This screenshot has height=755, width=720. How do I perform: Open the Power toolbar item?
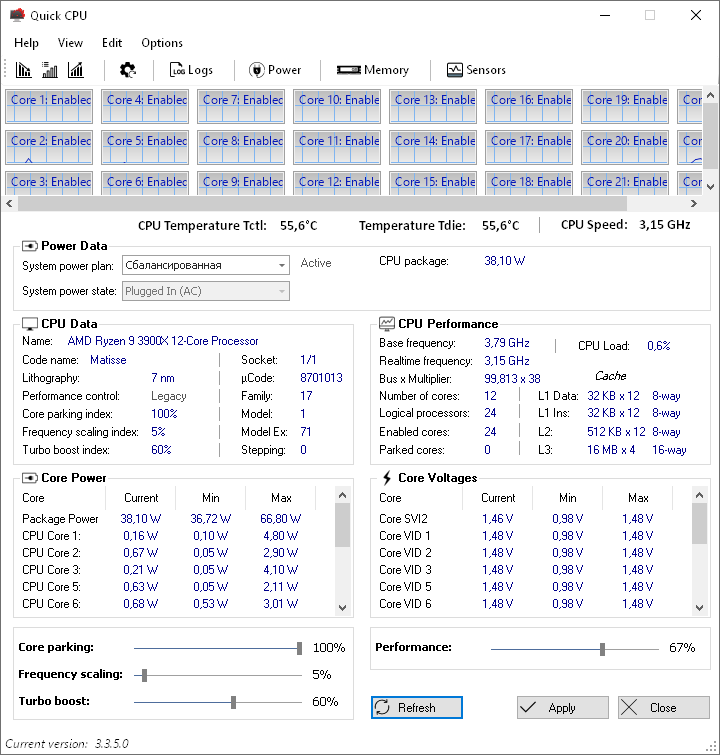tap(275, 70)
